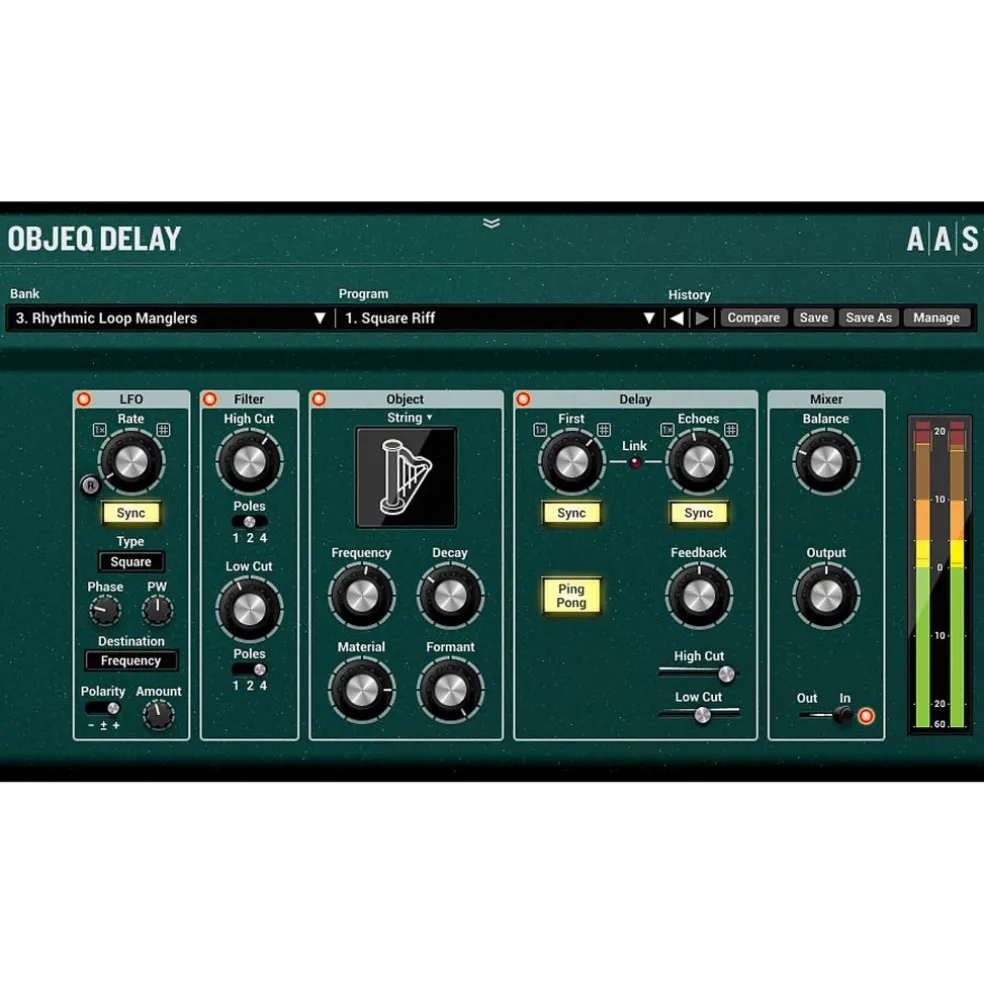Click the AAS logo
The width and height of the screenshot is (984, 984).
pos(942,239)
